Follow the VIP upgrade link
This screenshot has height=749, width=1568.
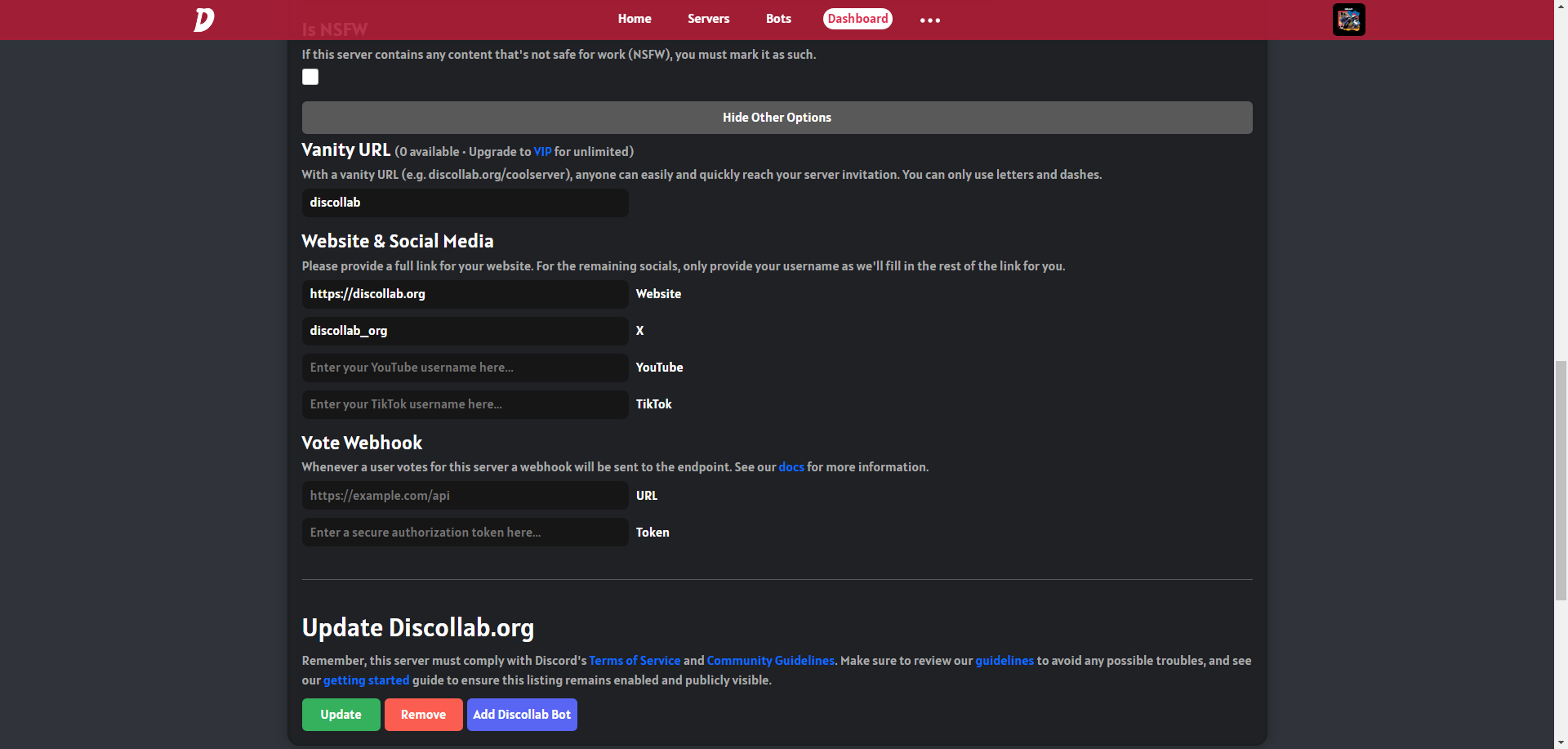click(x=542, y=152)
